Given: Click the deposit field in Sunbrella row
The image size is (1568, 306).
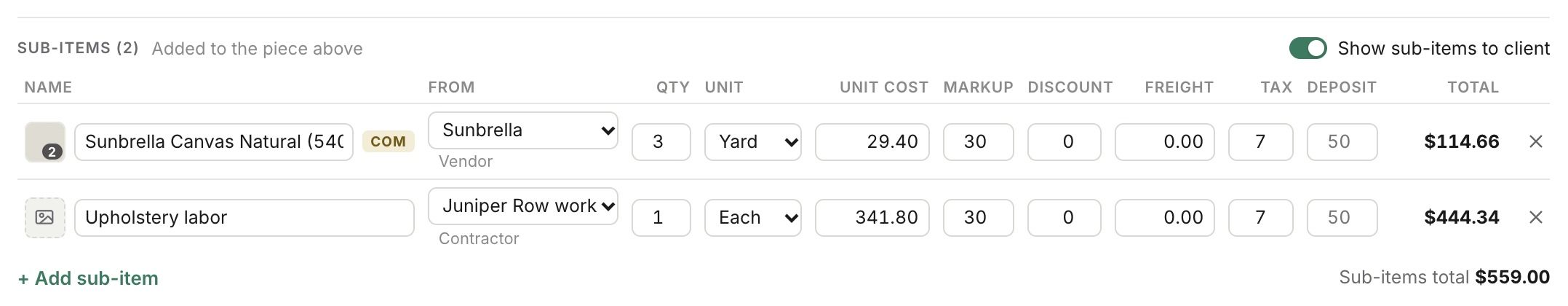Looking at the screenshot, I should pyautogui.click(x=1342, y=141).
